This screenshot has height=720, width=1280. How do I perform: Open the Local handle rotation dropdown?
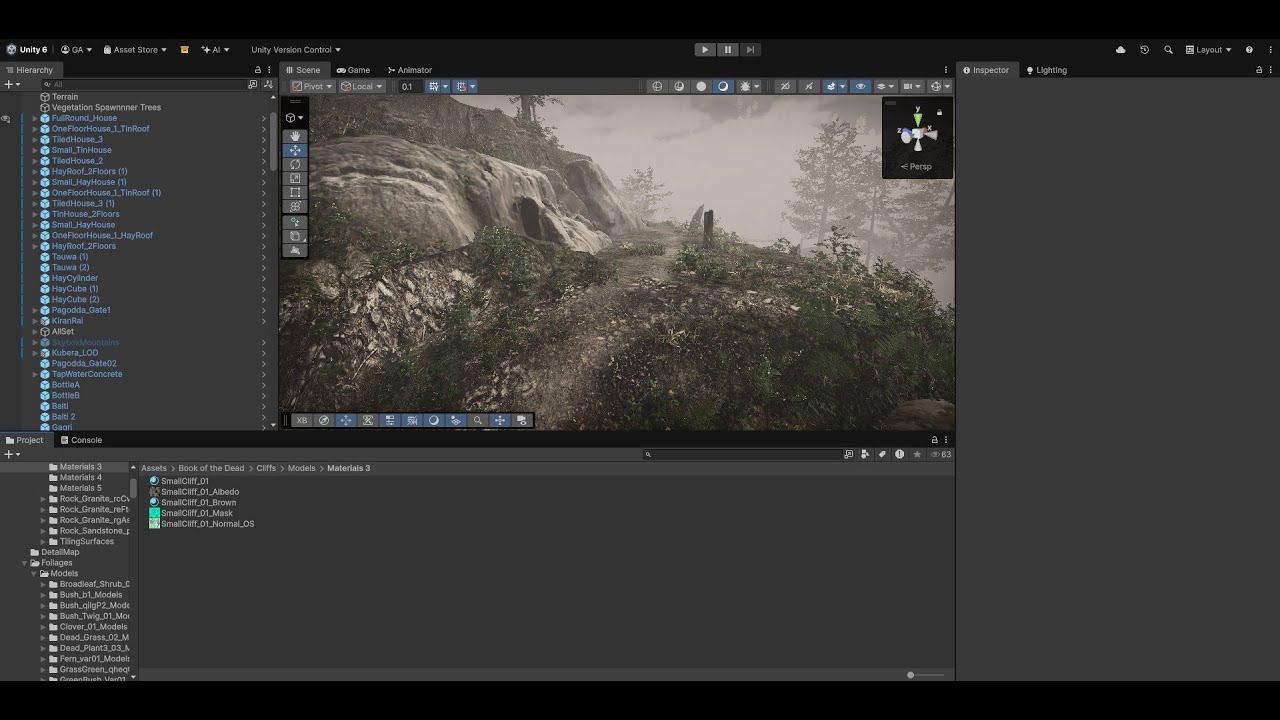click(x=362, y=86)
